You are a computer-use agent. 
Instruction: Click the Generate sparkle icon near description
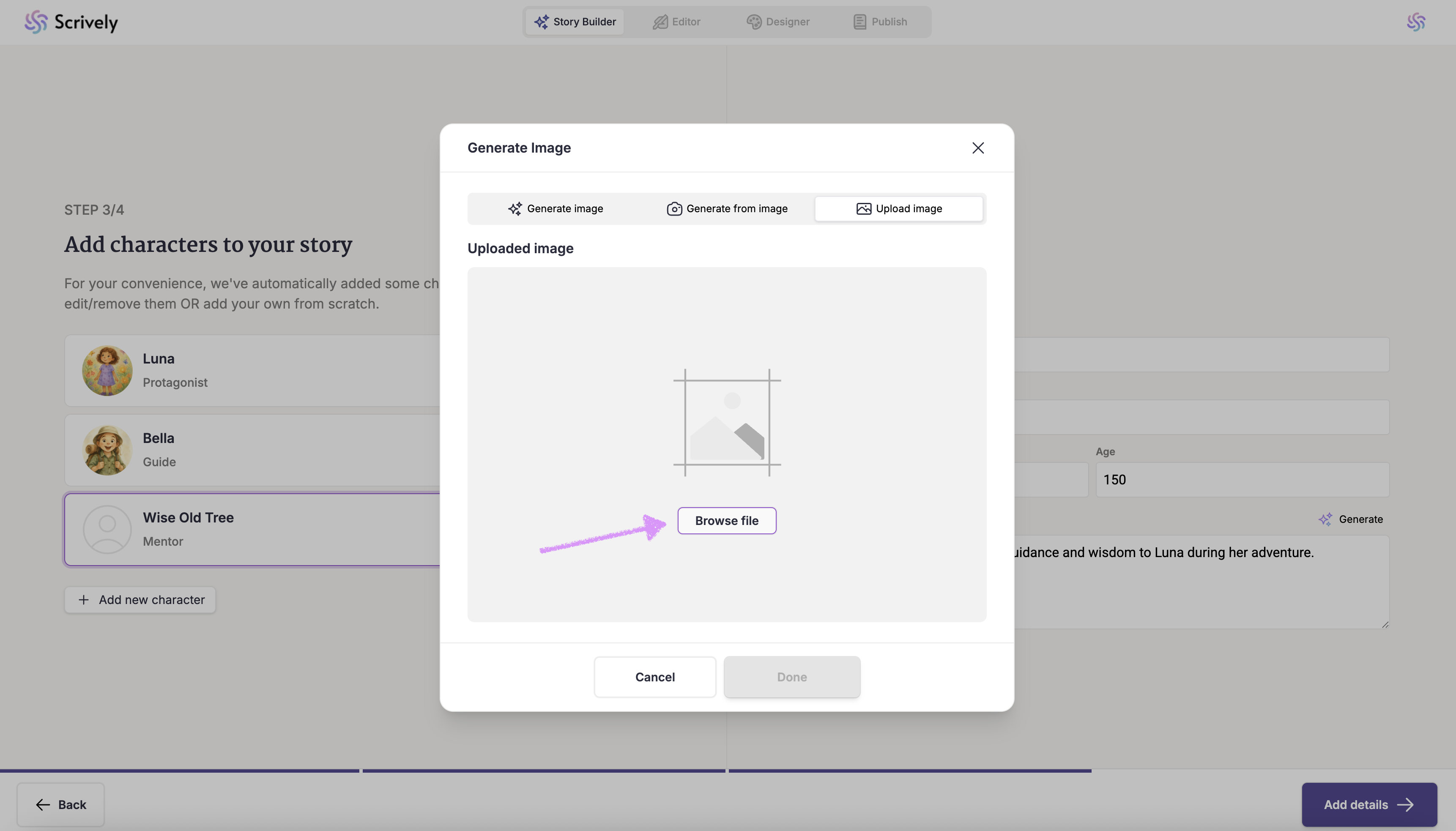click(x=1325, y=519)
